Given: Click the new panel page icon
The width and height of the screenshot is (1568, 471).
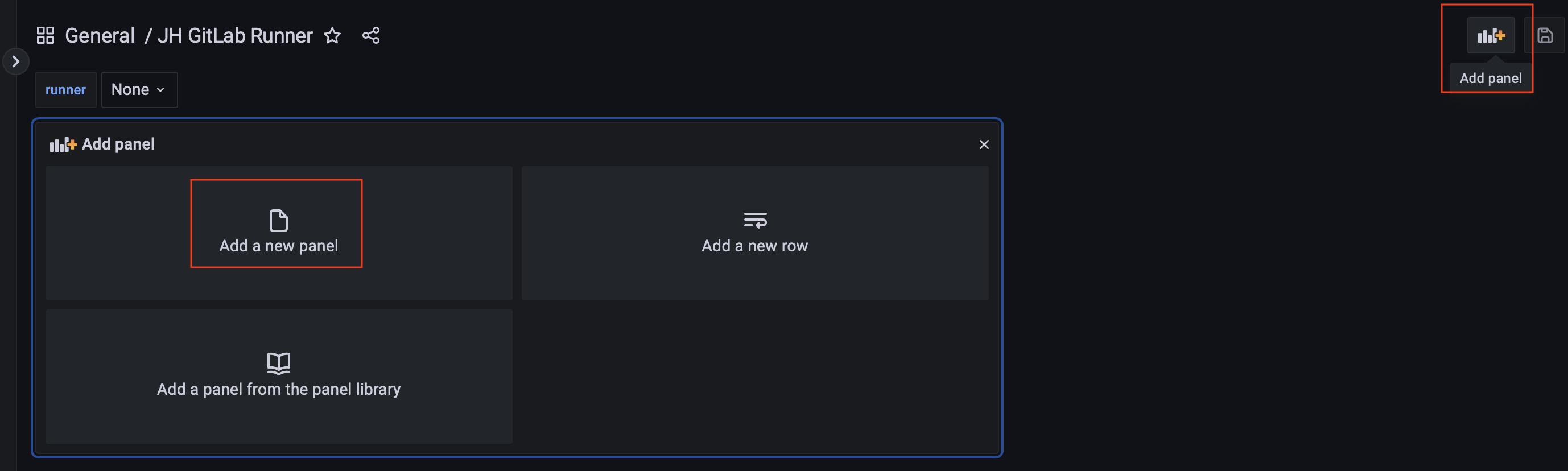Looking at the screenshot, I should tap(279, 220).
